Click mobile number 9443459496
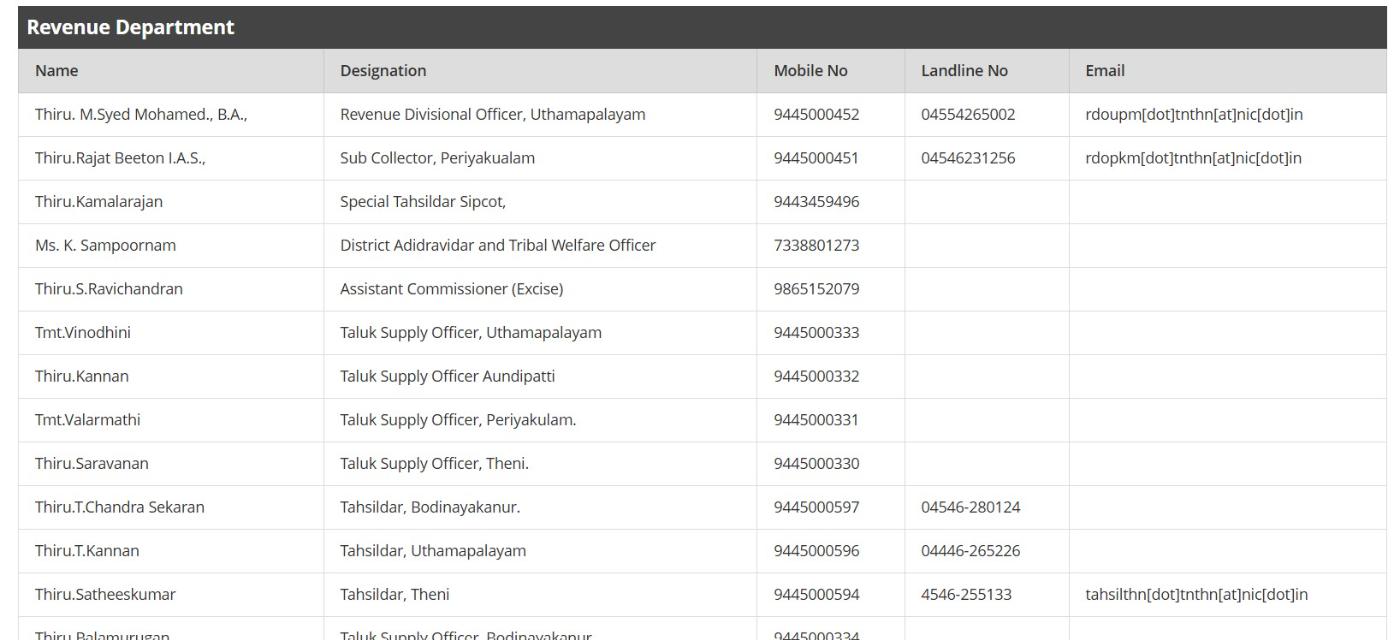Viewport: 1400px width, 640px height. [816, 202]
